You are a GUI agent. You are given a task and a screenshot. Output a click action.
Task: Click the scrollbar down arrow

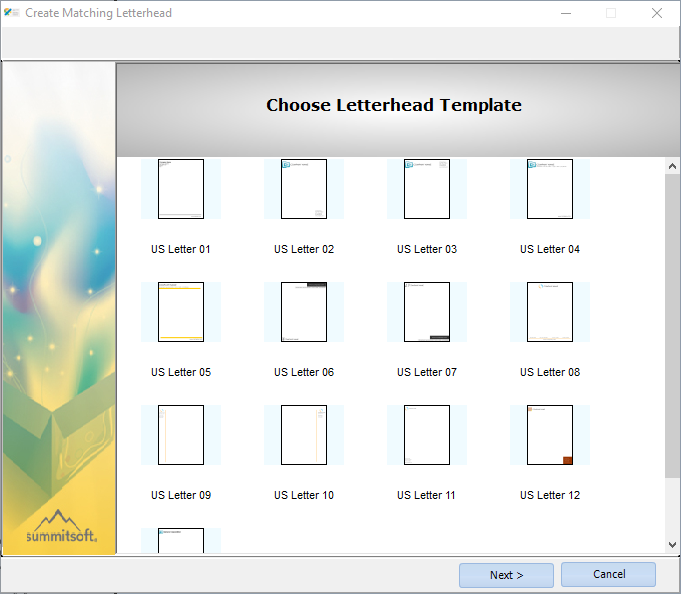pos(672,544)
